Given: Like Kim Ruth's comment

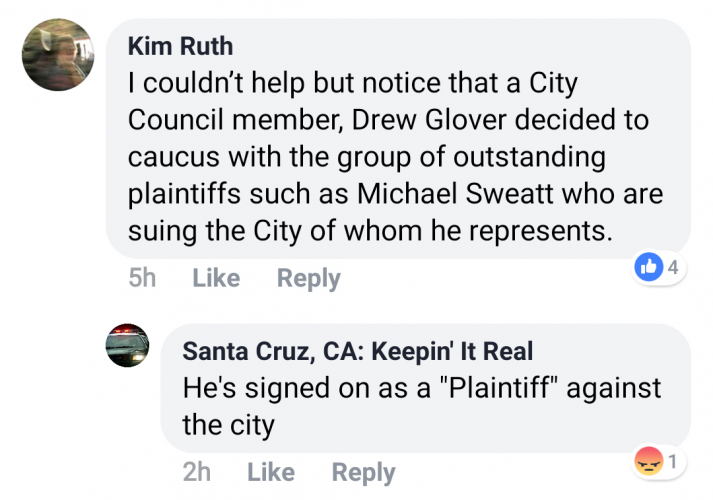Looking at the screenshot, I should pyautogui.click(x=216, y=279).
